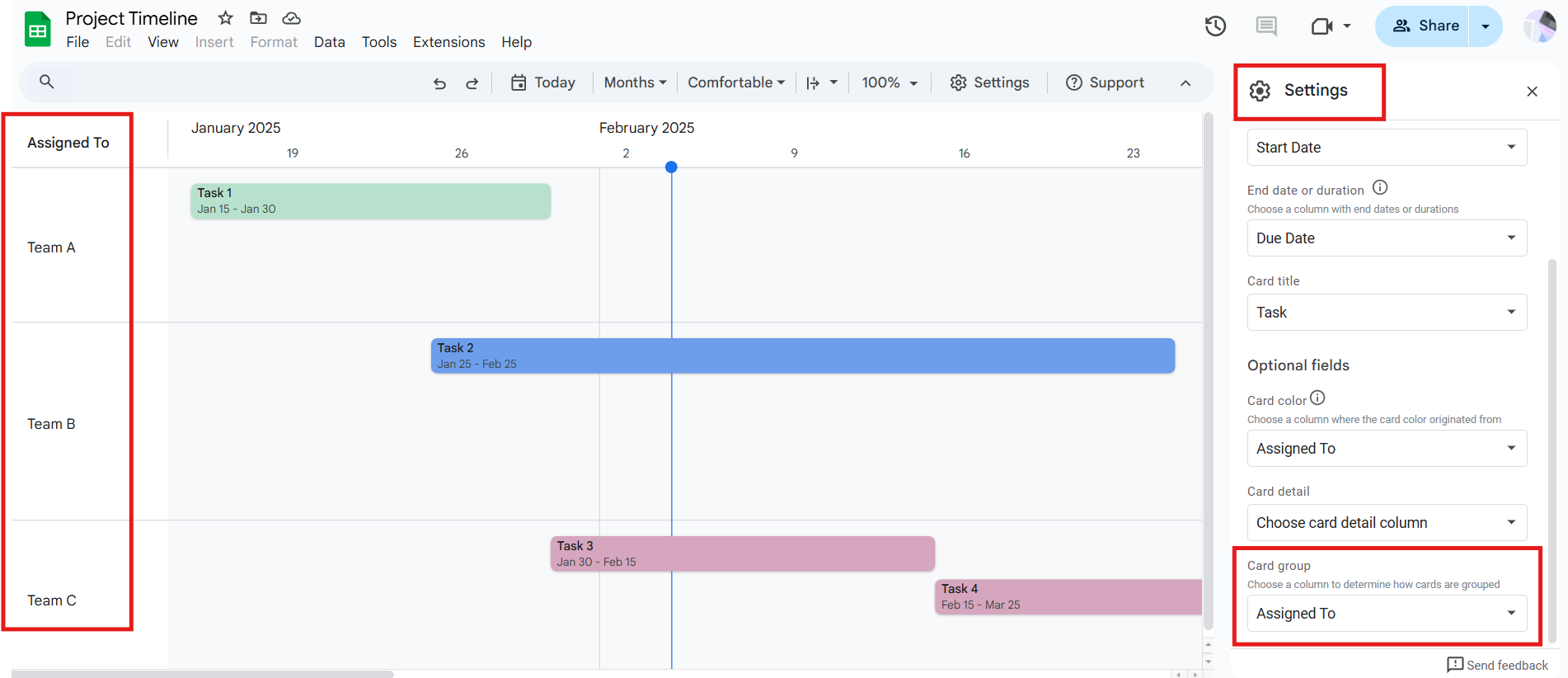This screenshot has width=1568, height=678.
Task: Click the search magnifier icon
Action: click(47, 82)
